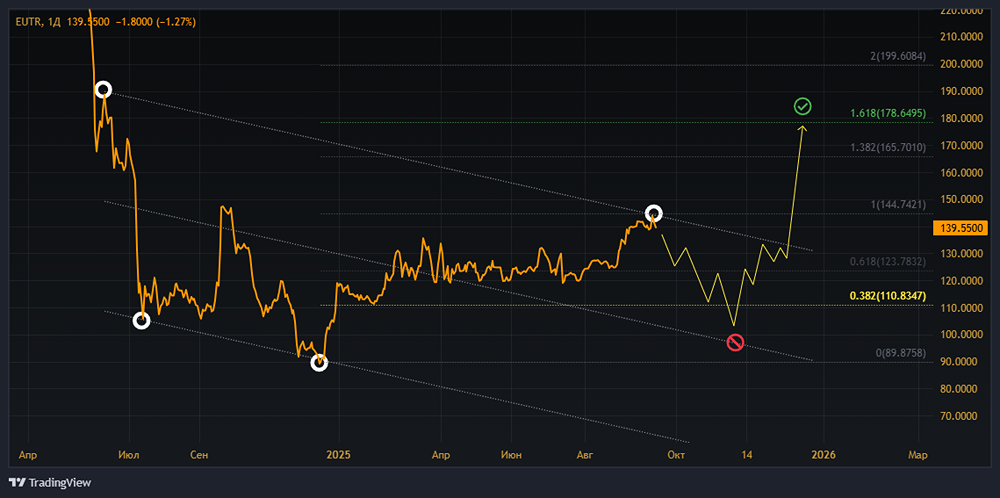Click the 150.0000 price axis label
The image size is (1000, 498).
[960, 200]
